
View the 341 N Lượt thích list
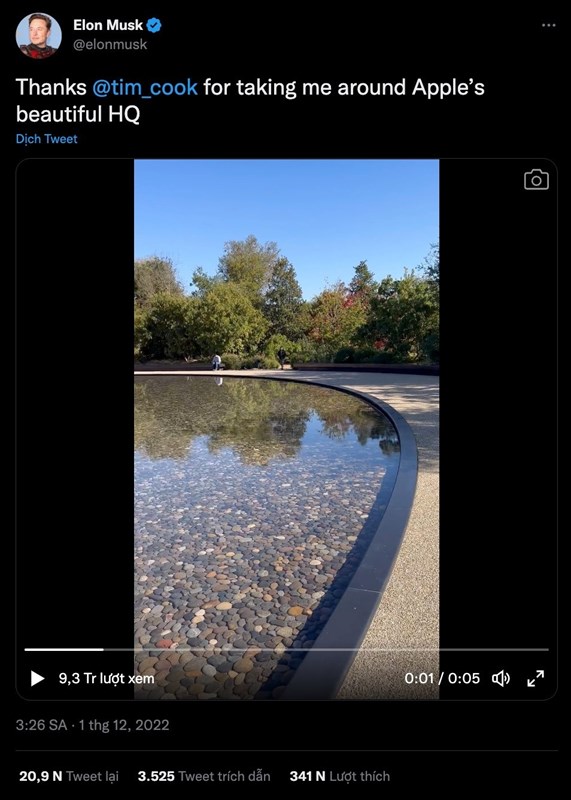coord(340,776)
